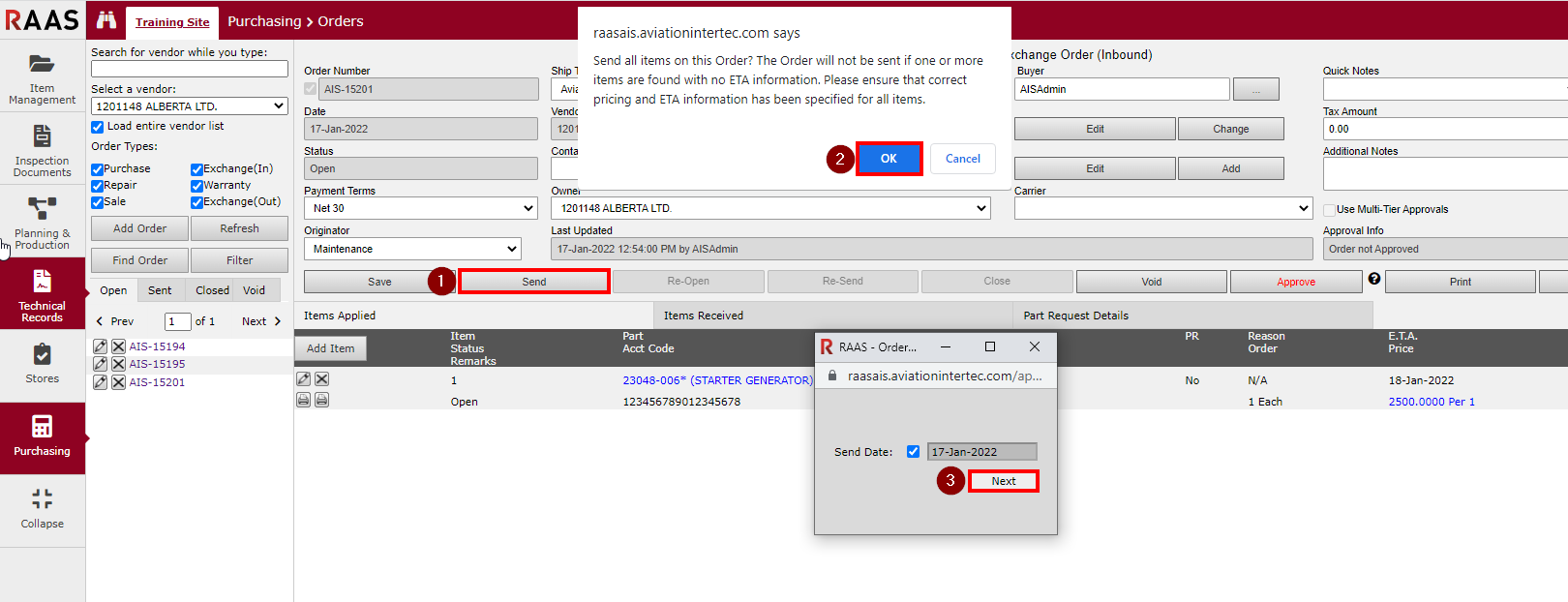Viewport: 1568px width, 602px height.
Task: Click edit pencil icon for AIS-15194
Action: coord(100,346)
